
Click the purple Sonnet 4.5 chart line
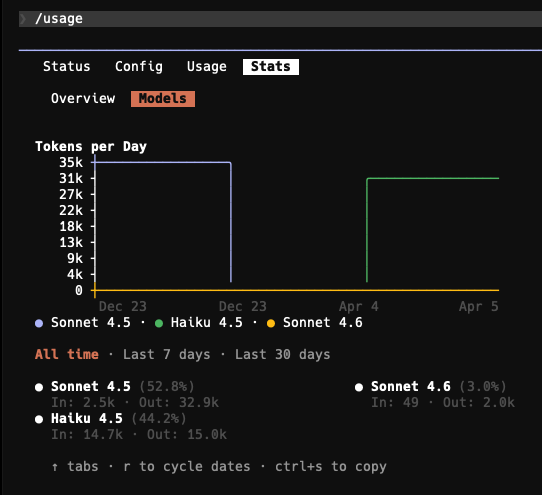pos(162,162)
